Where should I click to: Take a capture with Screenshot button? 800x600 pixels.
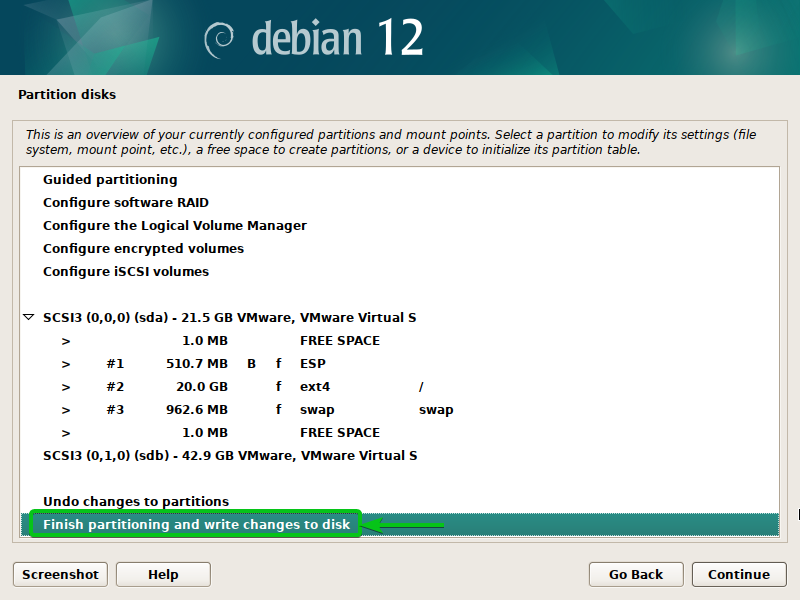coord(61,574)
